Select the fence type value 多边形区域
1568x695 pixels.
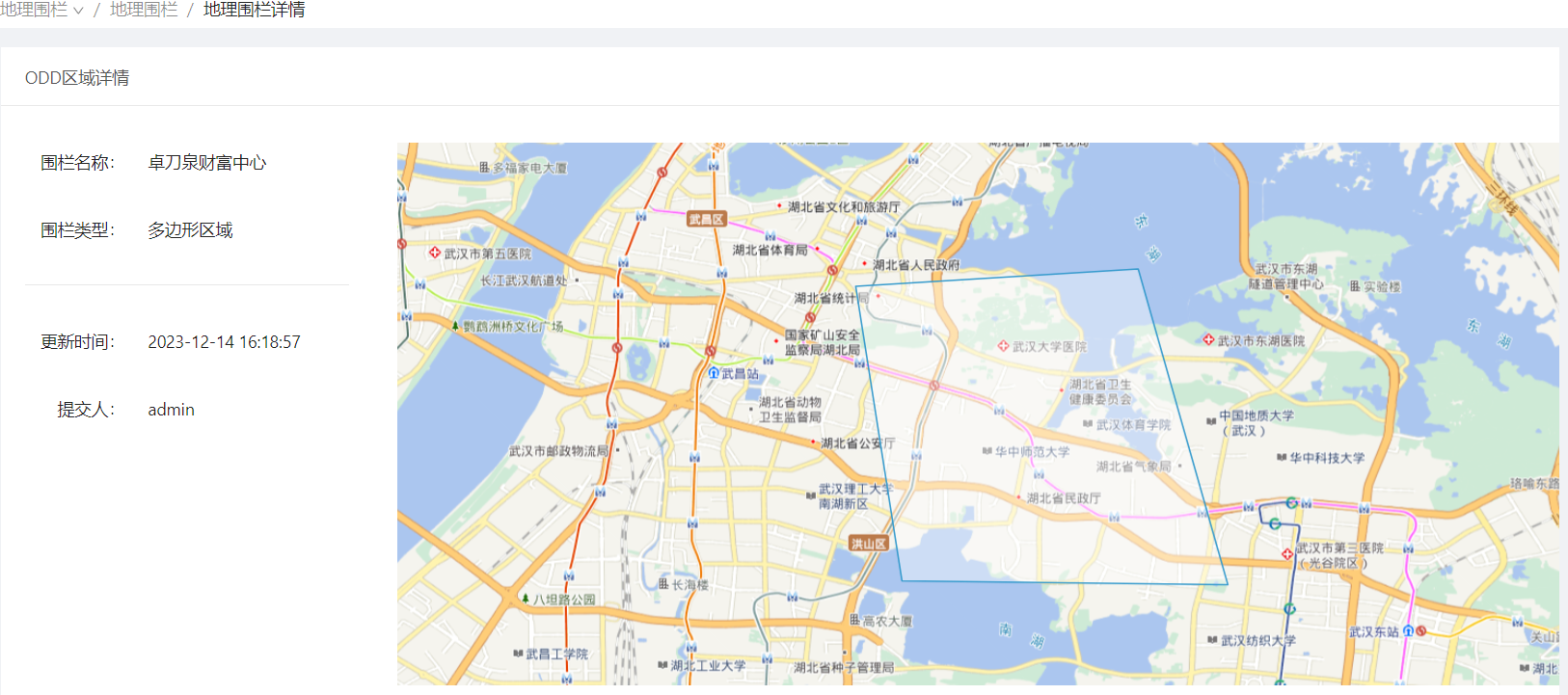pos(190,230)
